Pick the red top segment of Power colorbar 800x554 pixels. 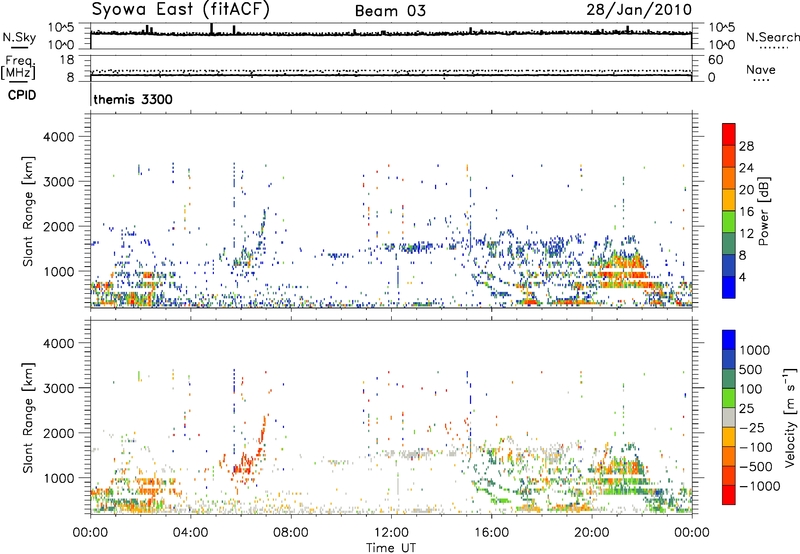coord(729,134)
